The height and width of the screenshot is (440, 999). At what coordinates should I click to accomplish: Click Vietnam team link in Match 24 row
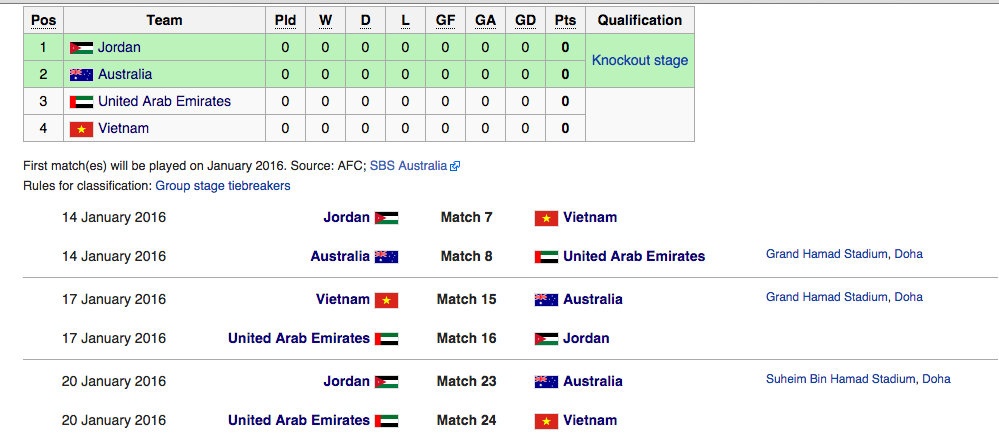(590, 420)
